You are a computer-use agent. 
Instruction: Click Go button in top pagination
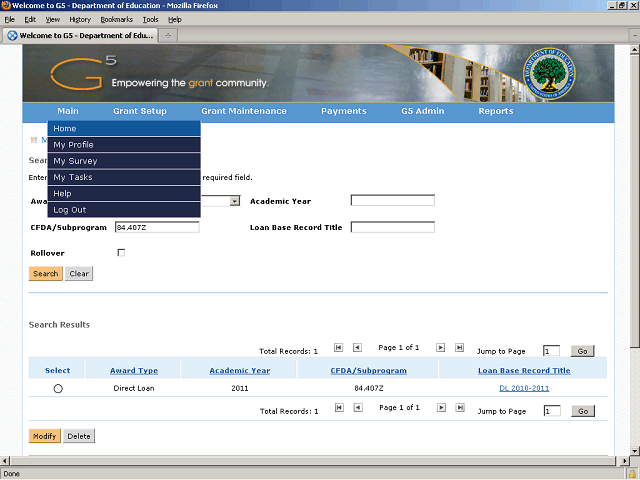(582, 351)
